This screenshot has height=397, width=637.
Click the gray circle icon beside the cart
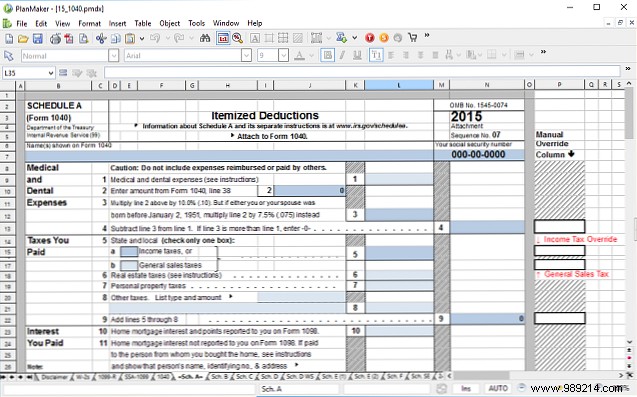[x=398, y=38]
